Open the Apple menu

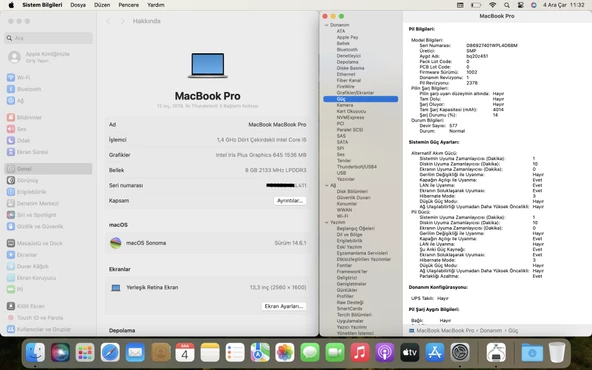11,5
